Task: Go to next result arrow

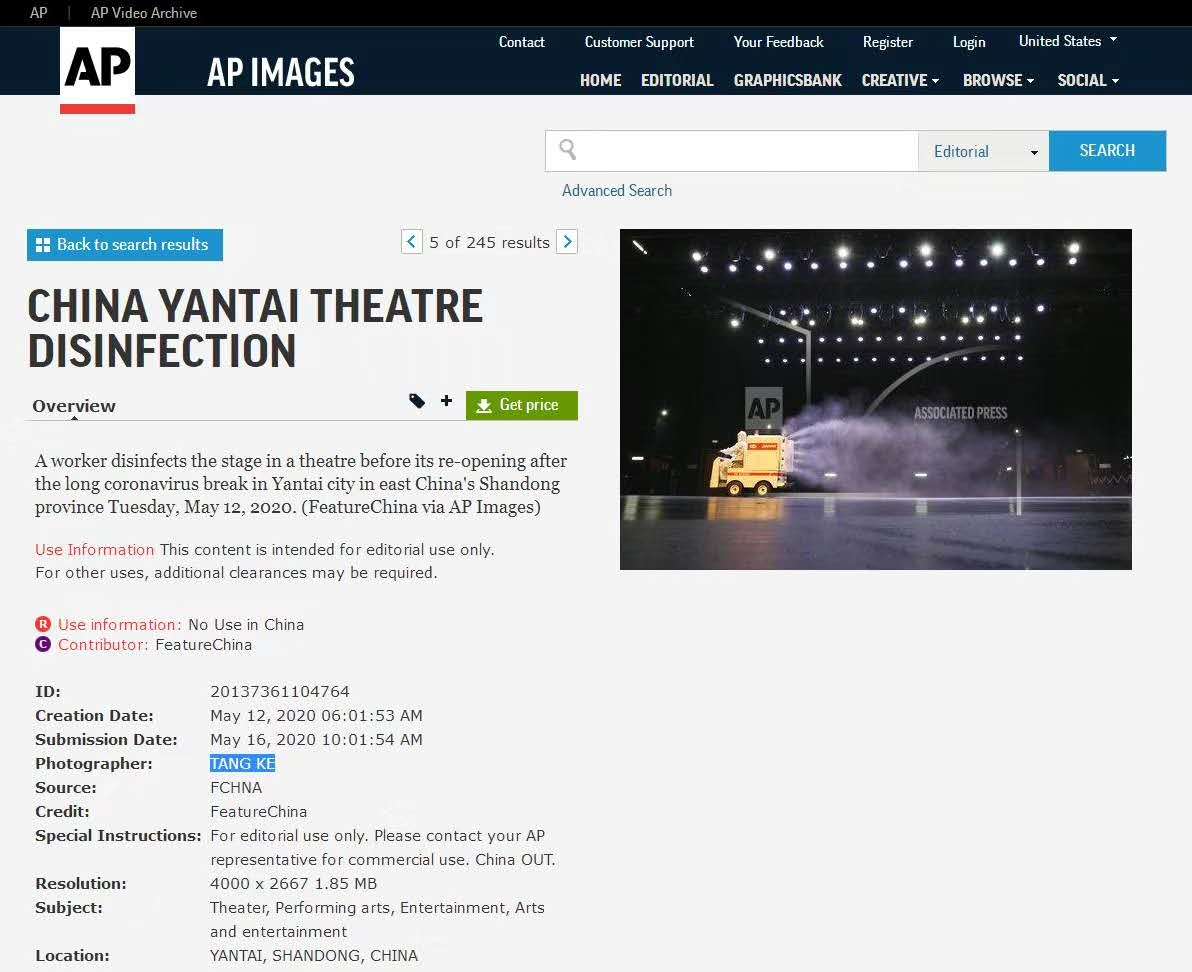Action: pos(567,242)
